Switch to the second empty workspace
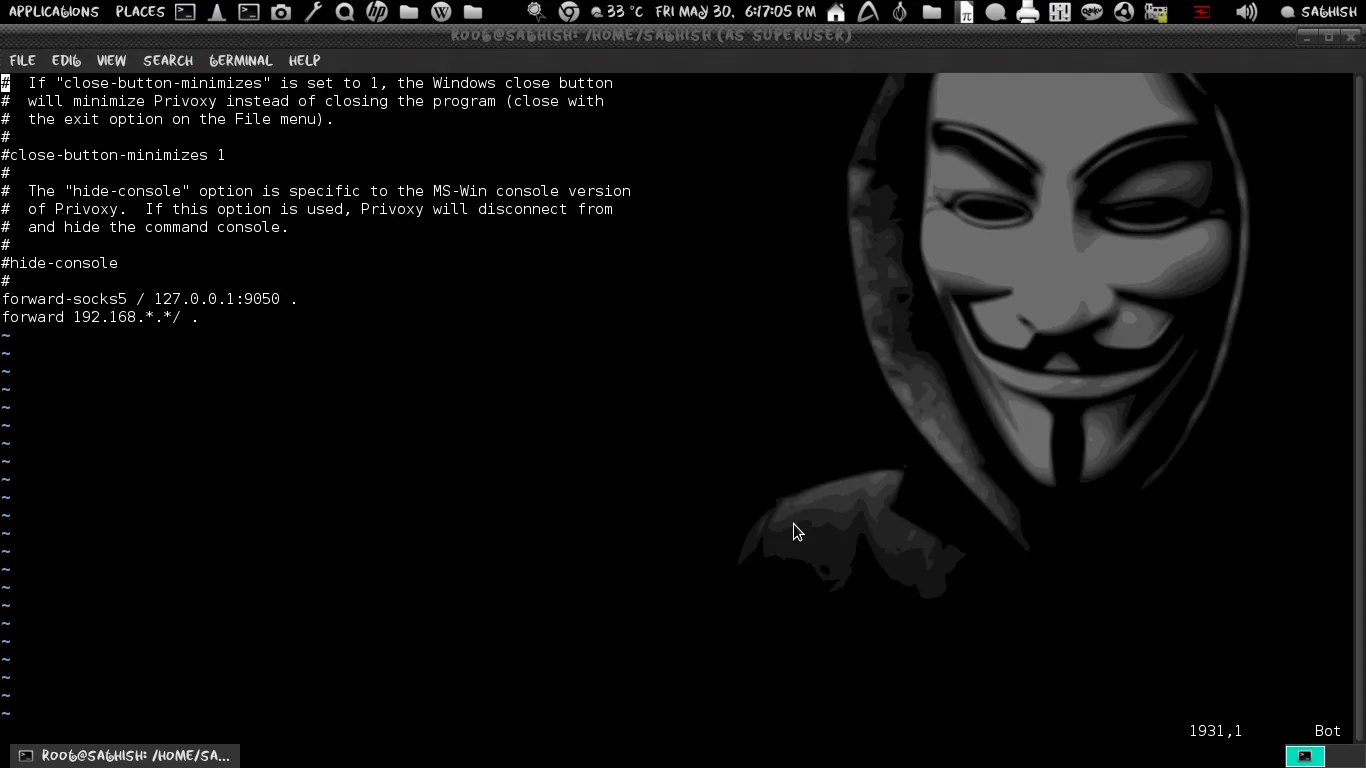This screenshot has width=1366, height=768. pyautogui.click(x=1345, y=756)
